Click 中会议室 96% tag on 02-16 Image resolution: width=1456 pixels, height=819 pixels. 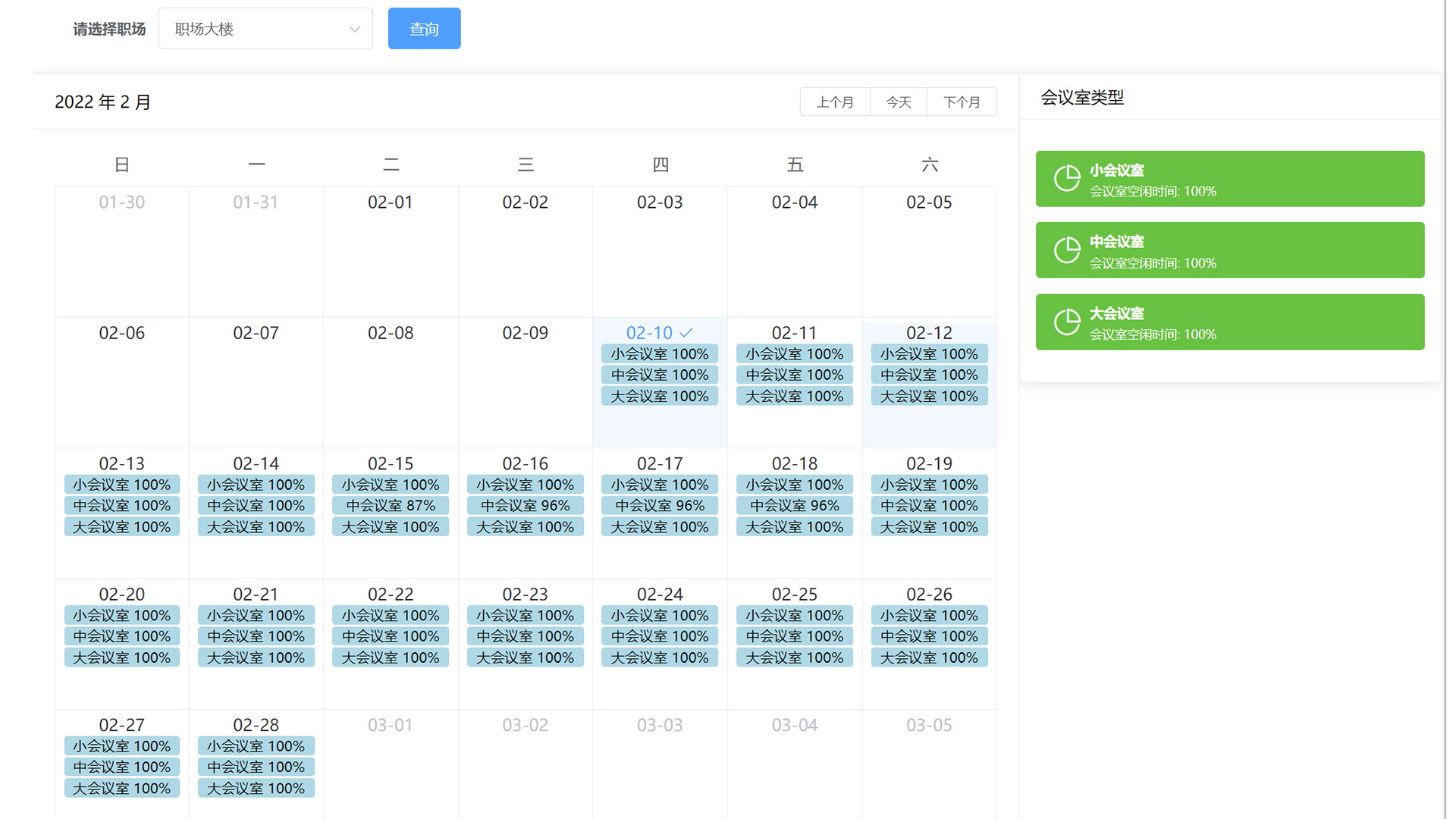[525, 506]
